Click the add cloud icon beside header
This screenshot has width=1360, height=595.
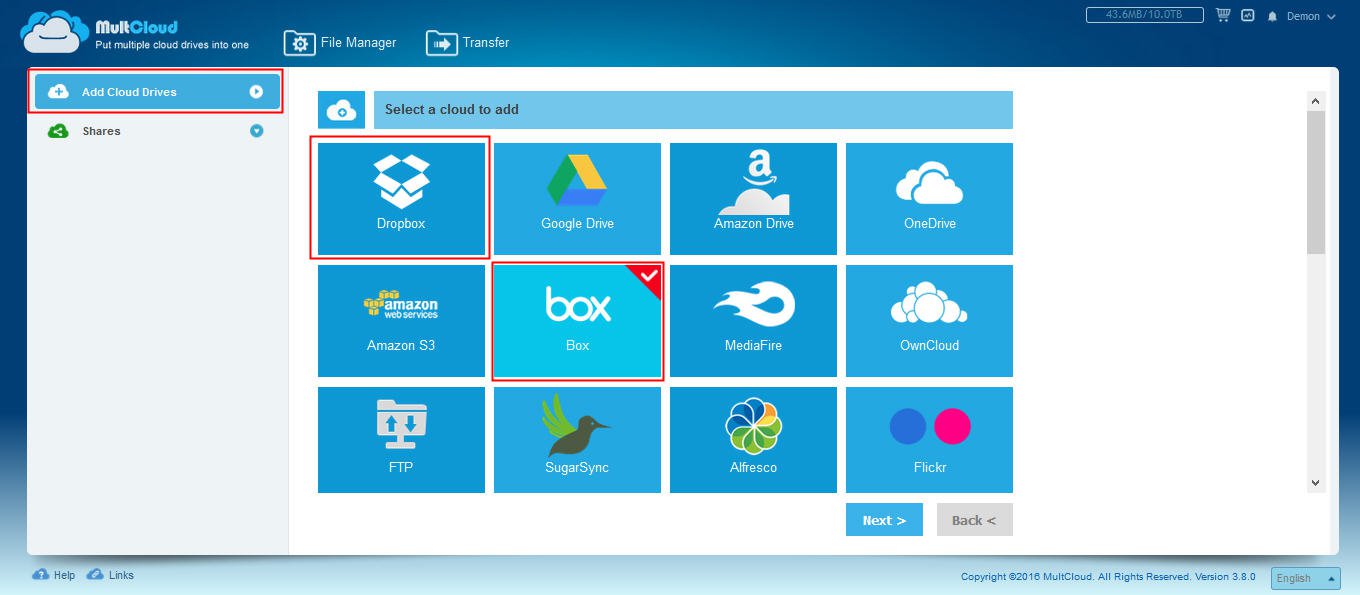(341, 110)
